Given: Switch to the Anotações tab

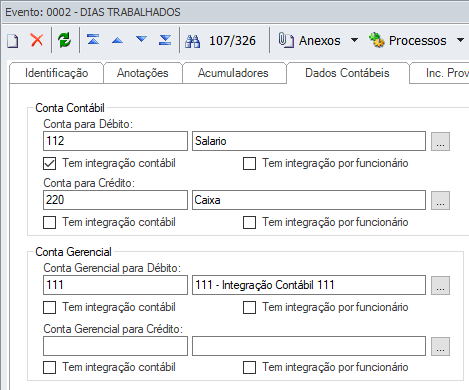Looking at the screenshot, I should [143, 73].
